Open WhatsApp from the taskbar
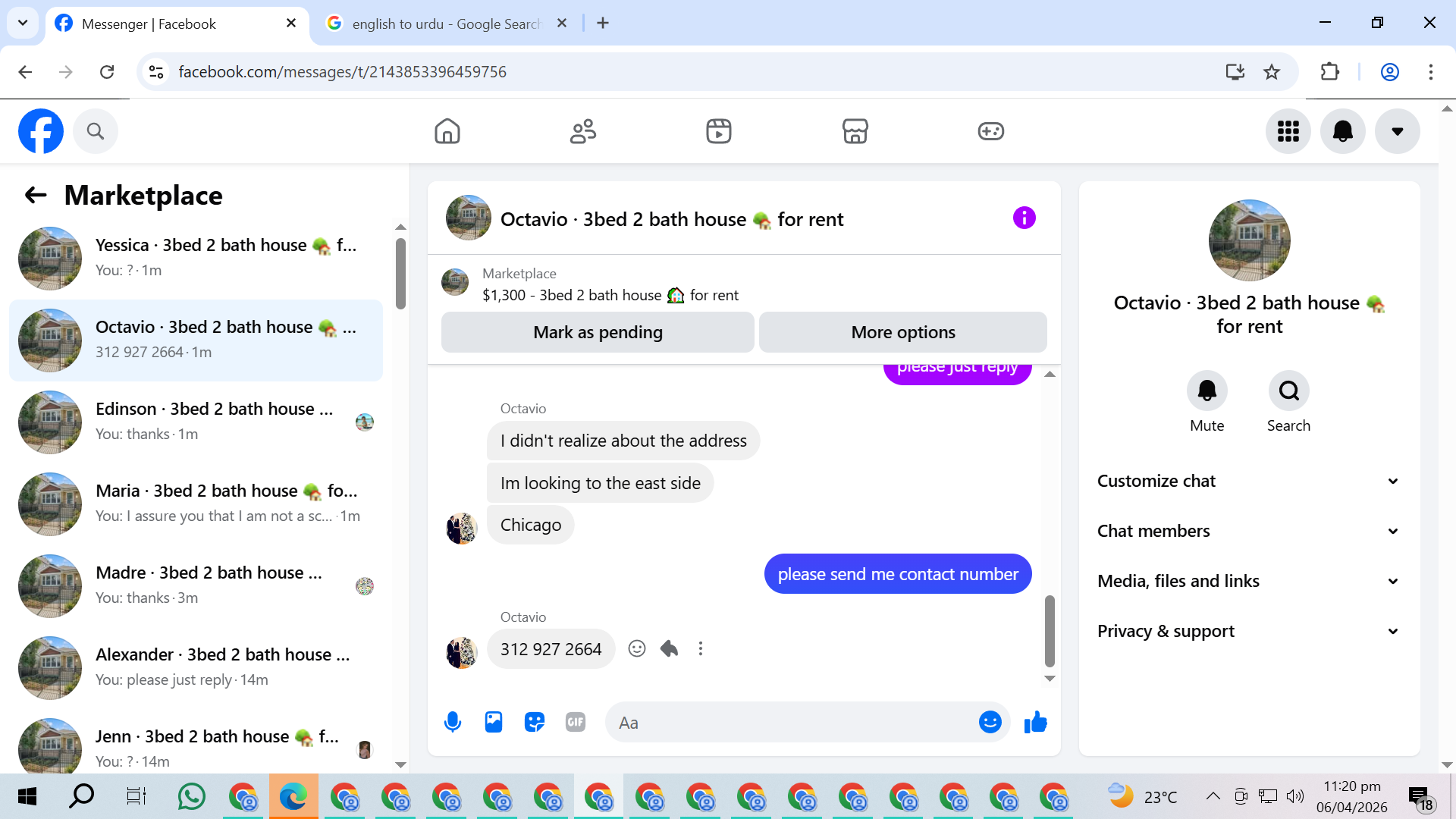Screen dimensions: 1456x819 (x=191, y=796)
